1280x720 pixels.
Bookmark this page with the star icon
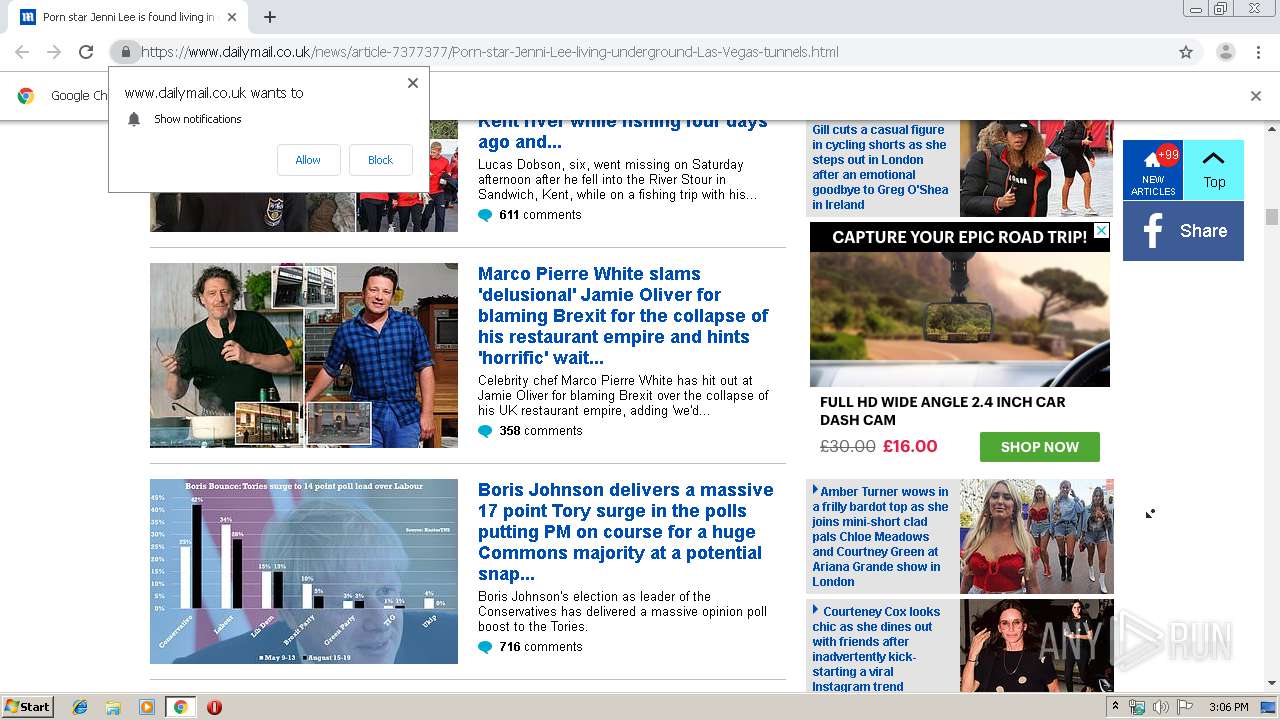tap(1186, 52)
